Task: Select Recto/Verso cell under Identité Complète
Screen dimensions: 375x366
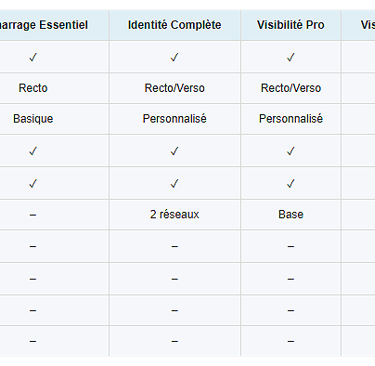Action: tap(174, 88)
